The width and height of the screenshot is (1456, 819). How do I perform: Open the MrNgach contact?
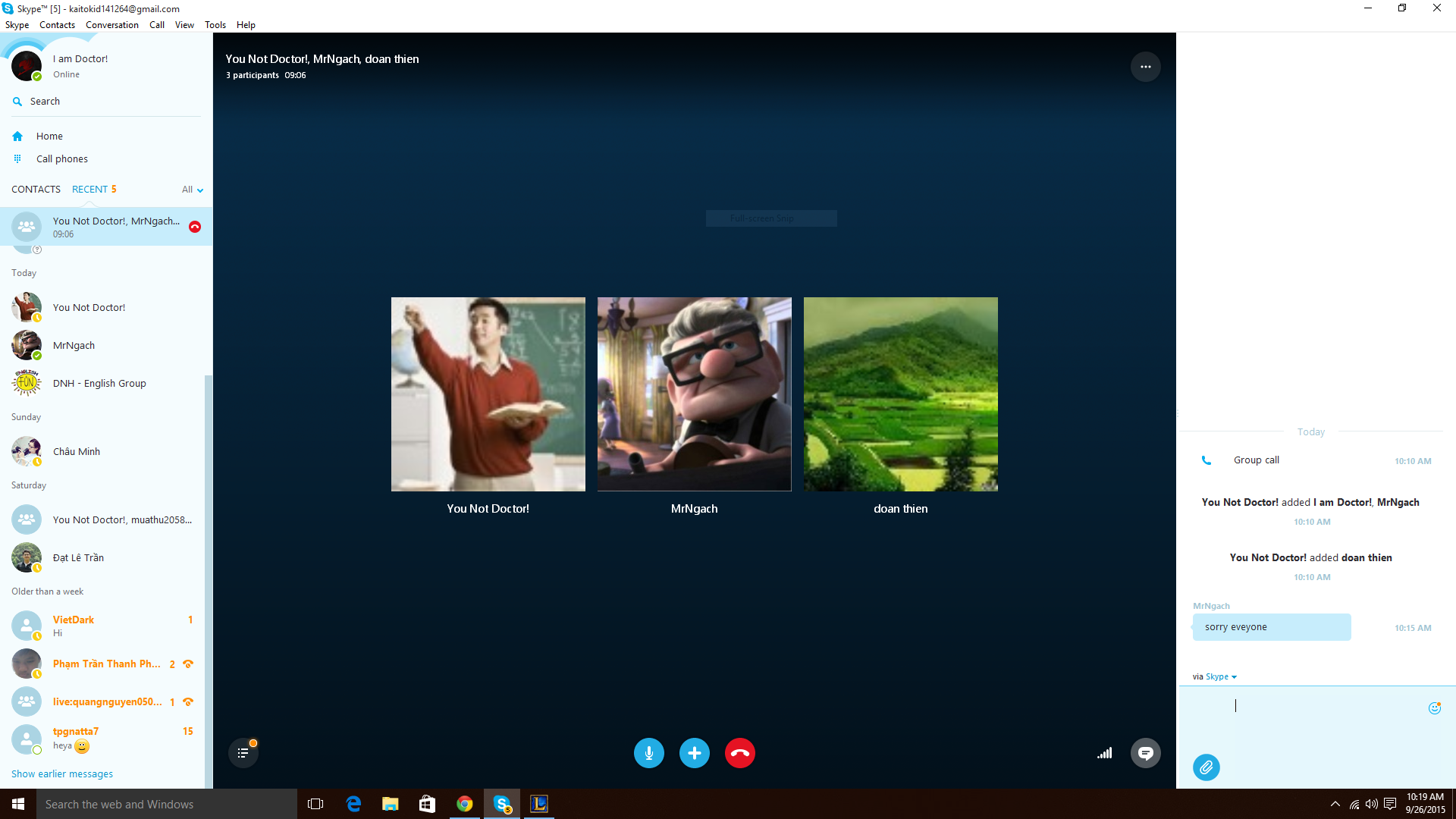point(106,346)
